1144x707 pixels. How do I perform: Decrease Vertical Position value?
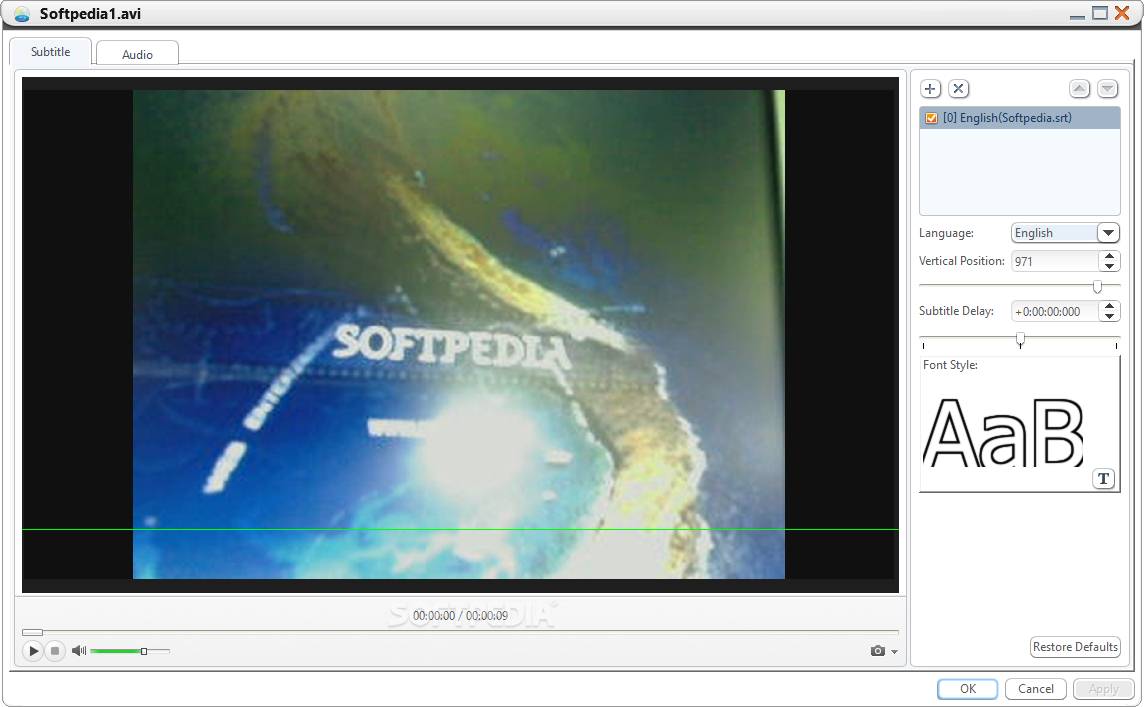1110,266
